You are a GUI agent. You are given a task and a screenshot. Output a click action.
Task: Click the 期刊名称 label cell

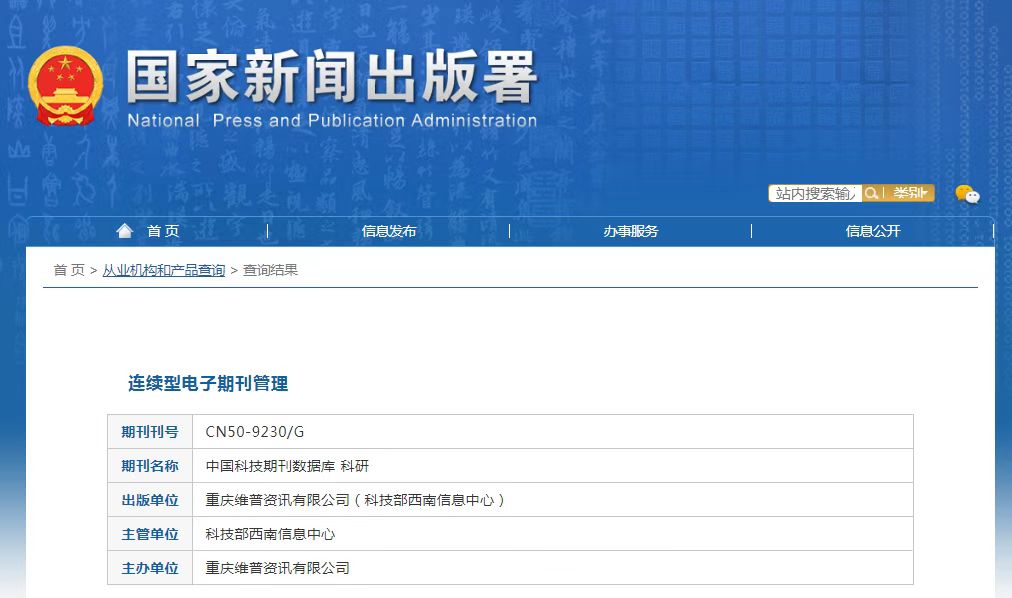(x=150, y=466)
